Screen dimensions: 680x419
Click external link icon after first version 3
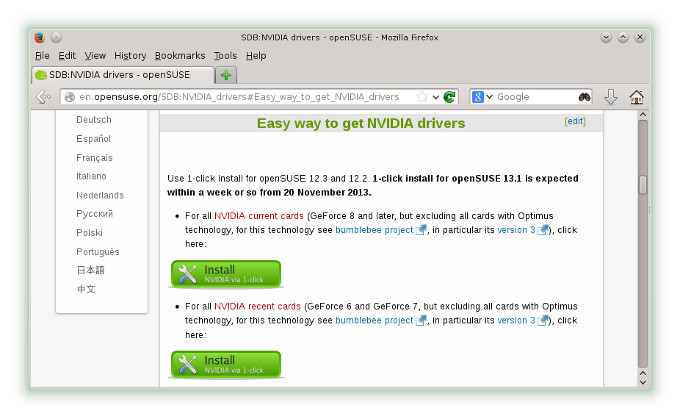tap(543, 230)
